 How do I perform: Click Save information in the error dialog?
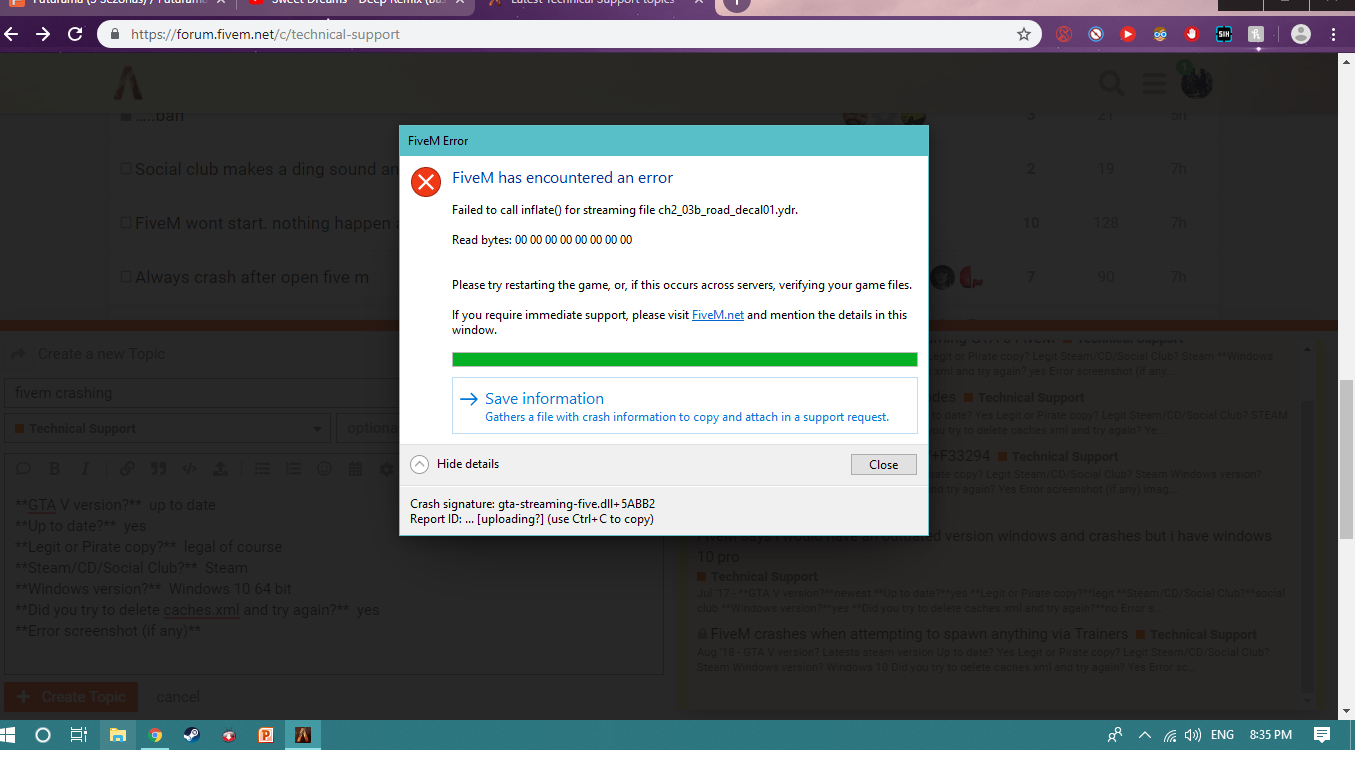tap(684, 405)
